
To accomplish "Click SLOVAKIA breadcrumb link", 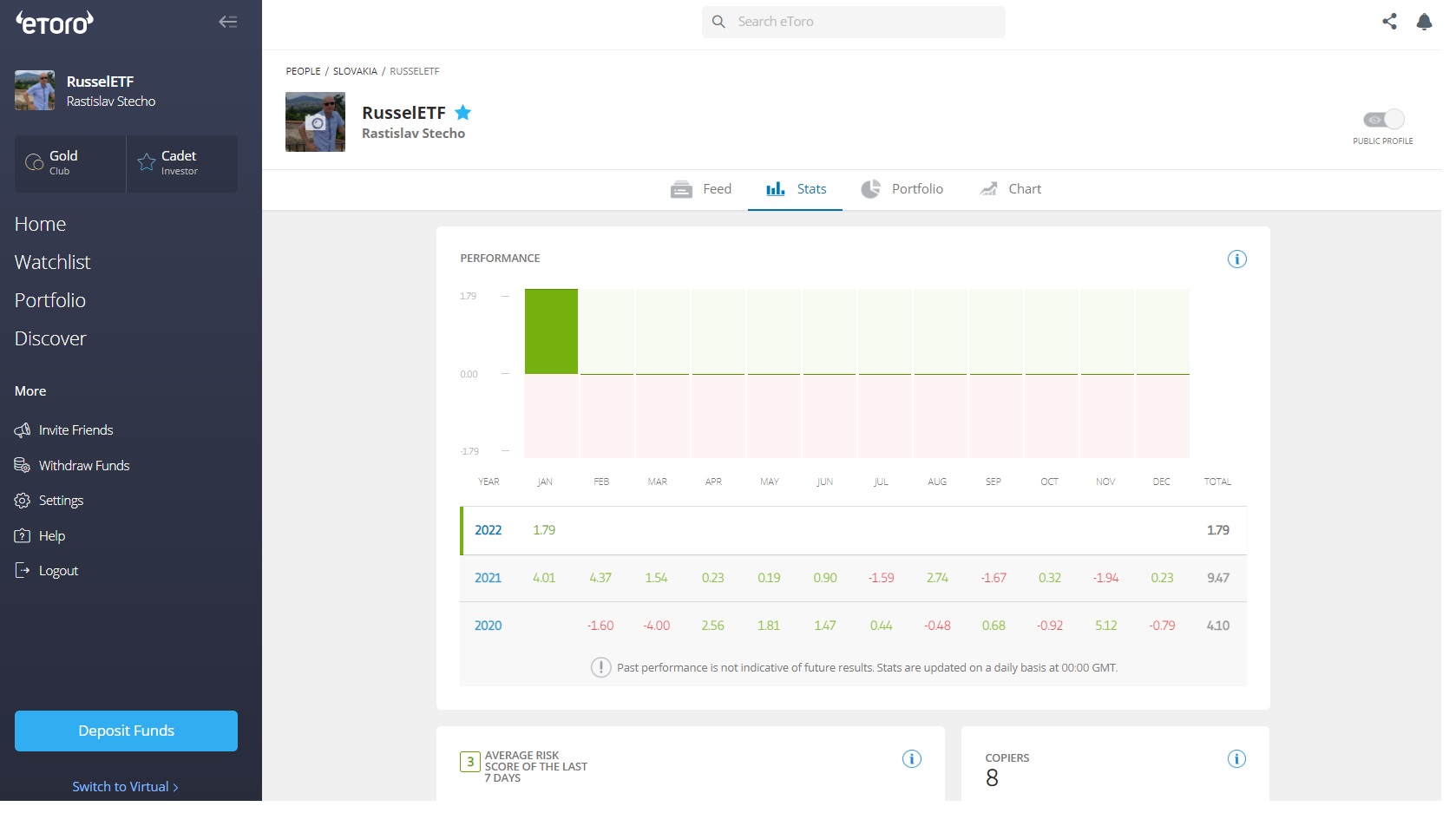I will pyautogui.click(x=355, y=71).
